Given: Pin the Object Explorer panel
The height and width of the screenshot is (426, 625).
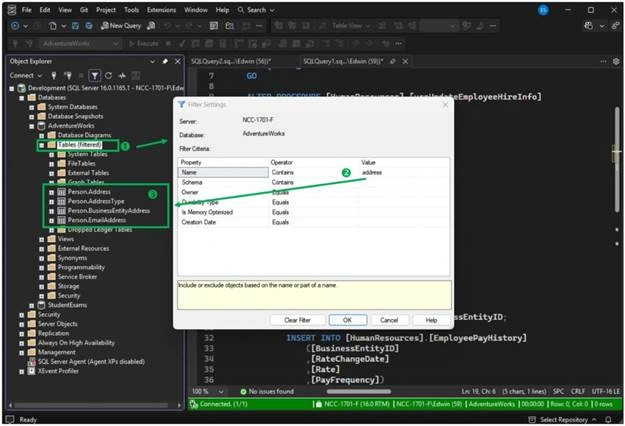Looking at the screenshot, I should click(165, 61).
